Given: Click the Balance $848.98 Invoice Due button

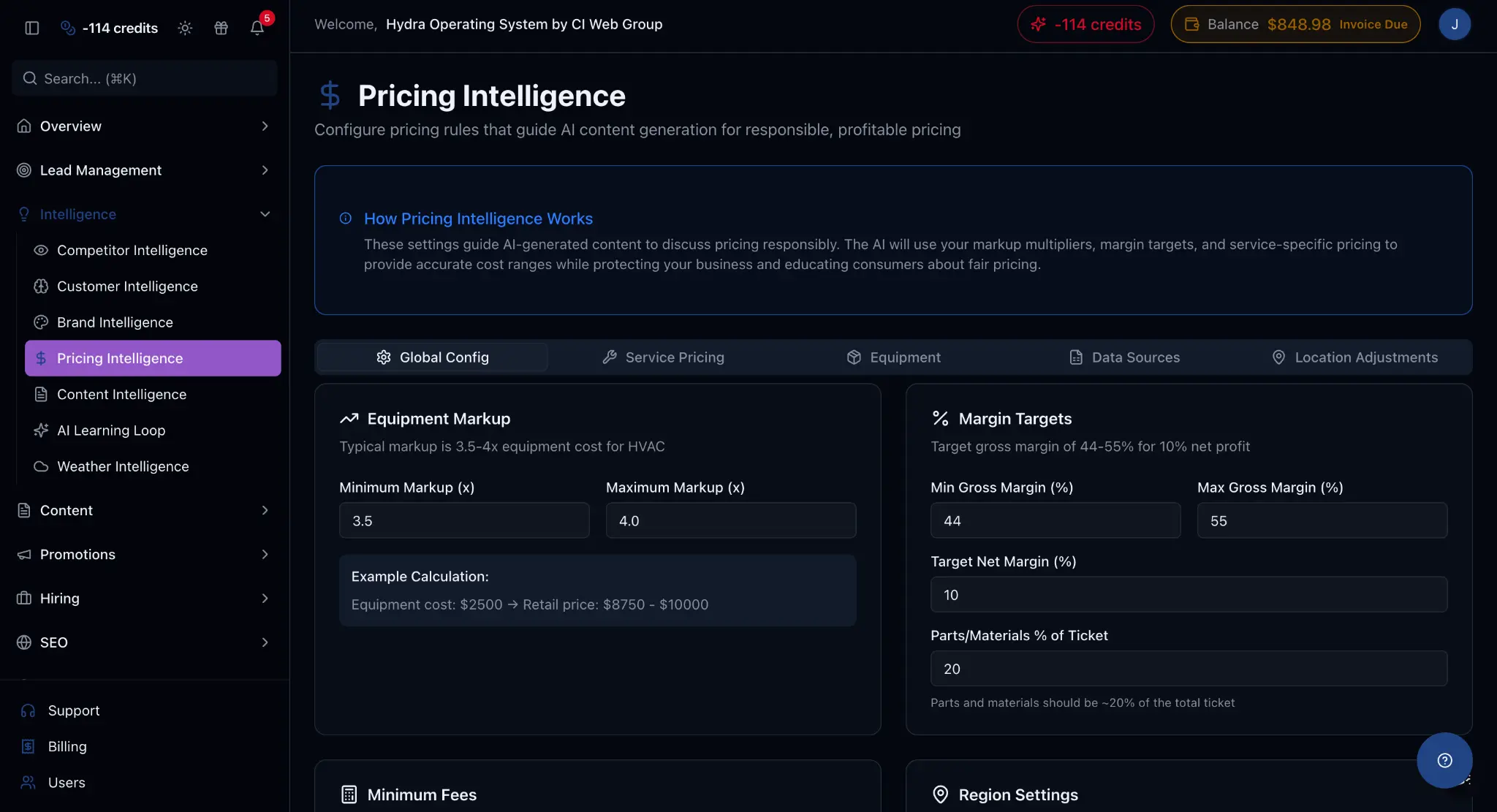Looking at the screenshot, I should pyautogui.click(x=1294, y=23).
